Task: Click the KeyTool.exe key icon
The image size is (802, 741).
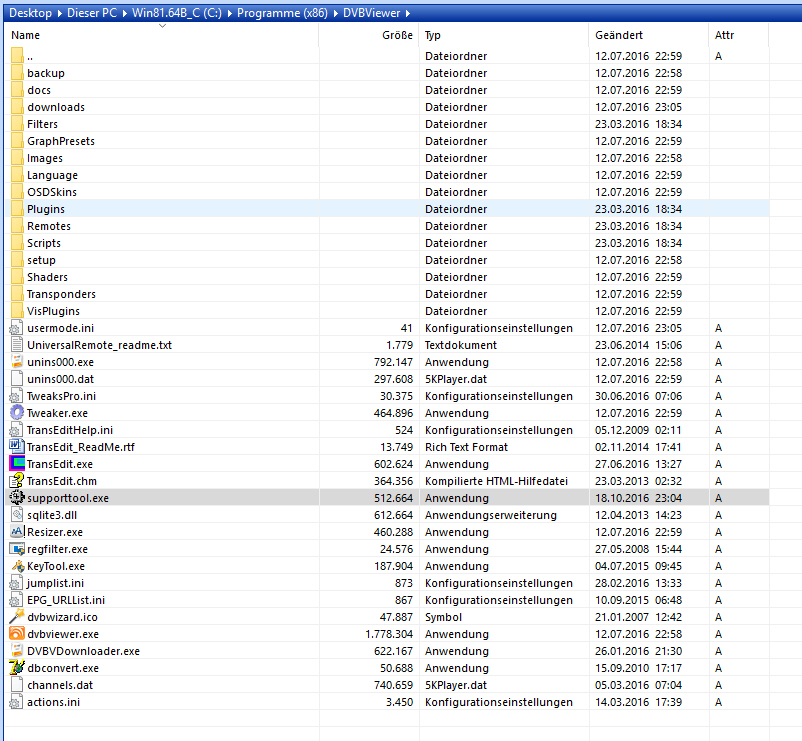Action: point(16,566)
